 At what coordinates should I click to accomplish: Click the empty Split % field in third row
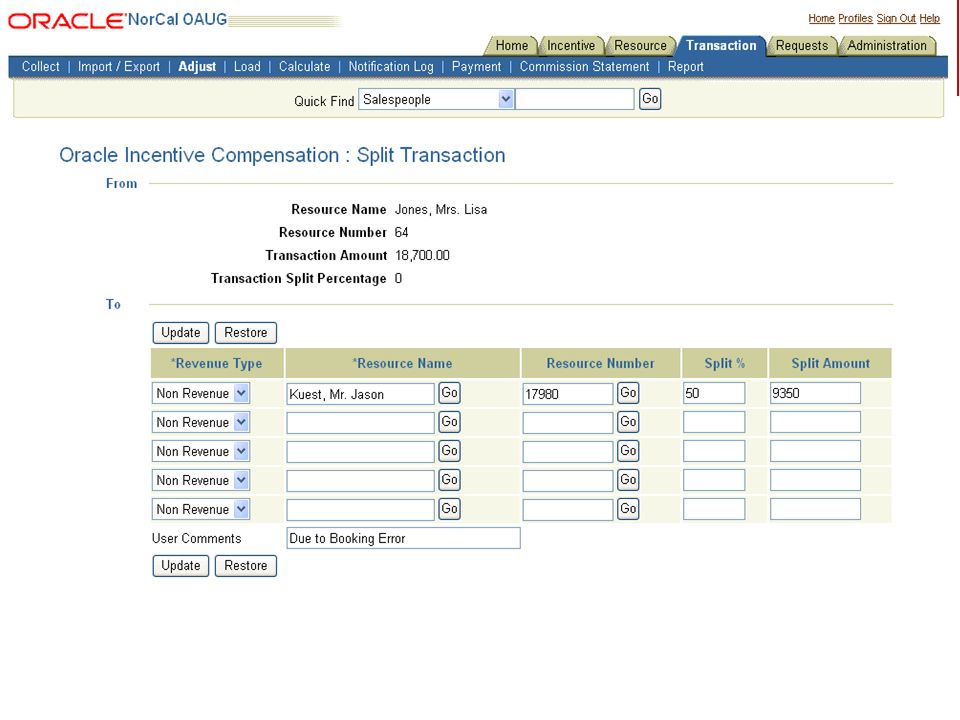click(x=714, y=451)
